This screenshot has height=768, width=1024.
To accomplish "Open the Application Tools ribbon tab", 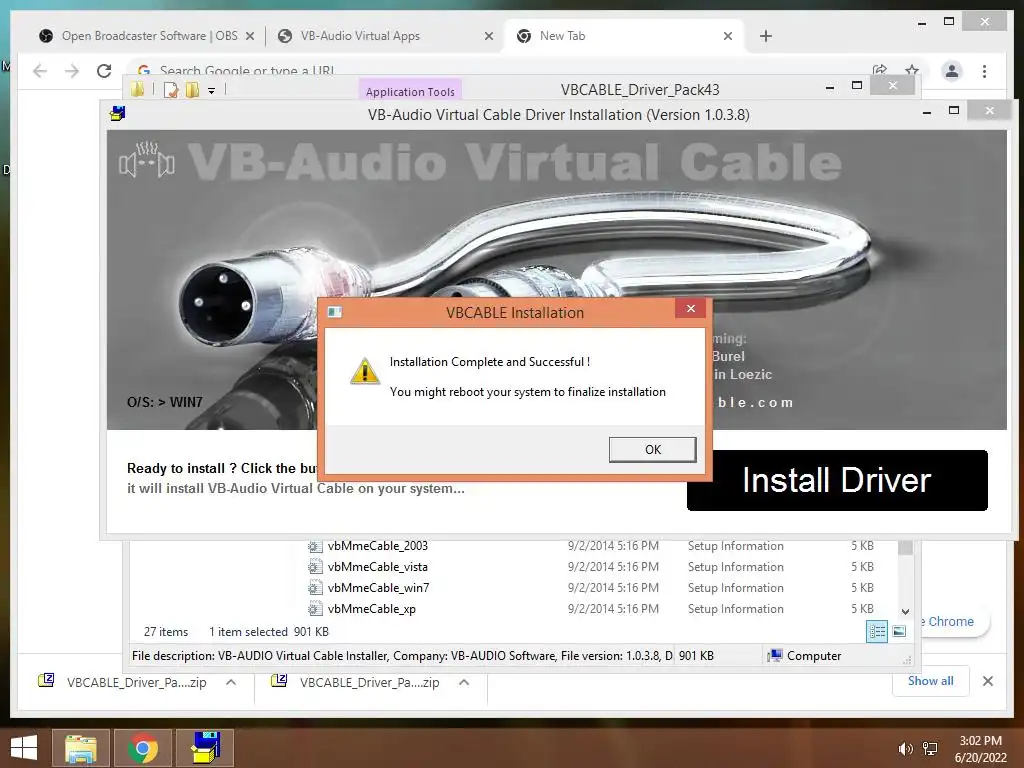I will coord(410,91).
